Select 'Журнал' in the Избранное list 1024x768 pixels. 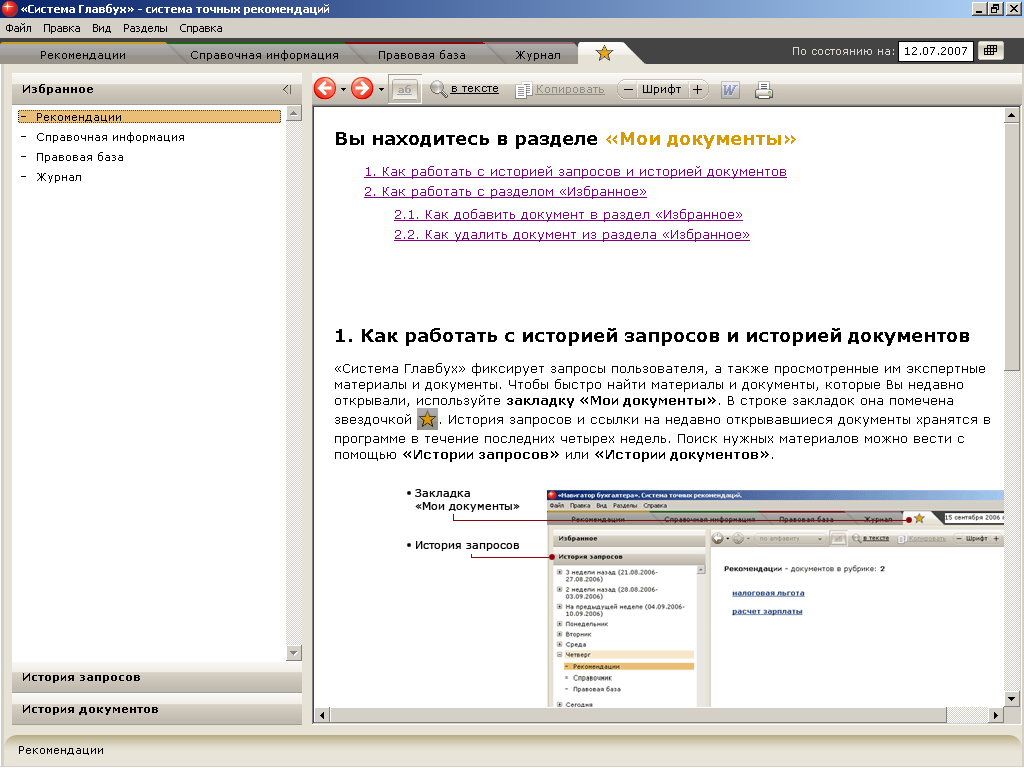coord(59,177)
